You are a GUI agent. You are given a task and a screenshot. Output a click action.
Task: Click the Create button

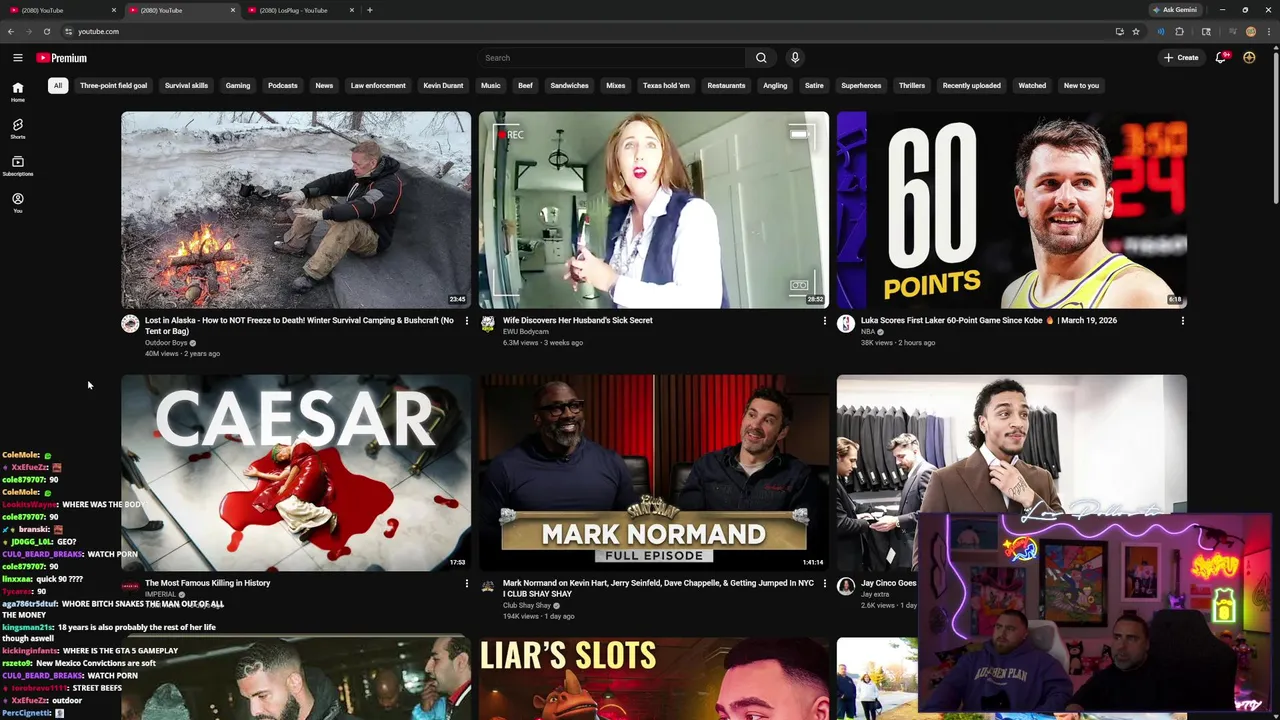click(1181, 58)
